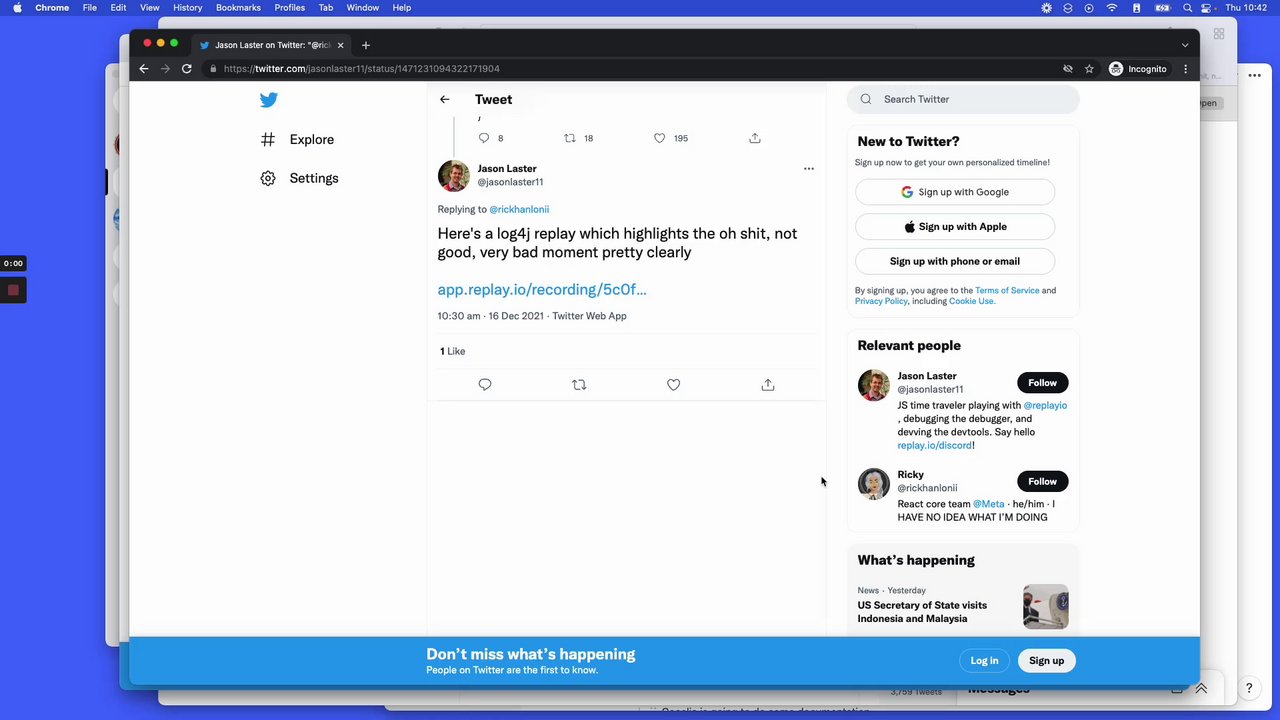Open the @replayio mention link

click(1045, 406)
